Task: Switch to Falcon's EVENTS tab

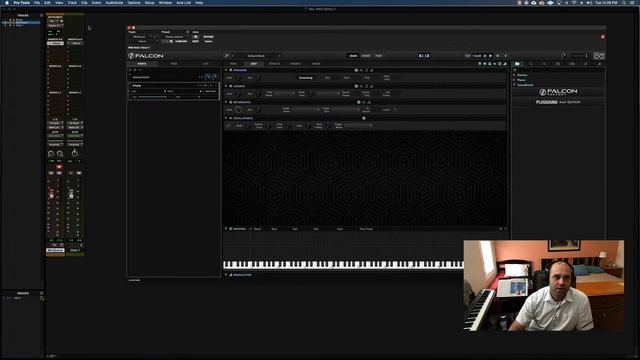Action: point(295,64)
